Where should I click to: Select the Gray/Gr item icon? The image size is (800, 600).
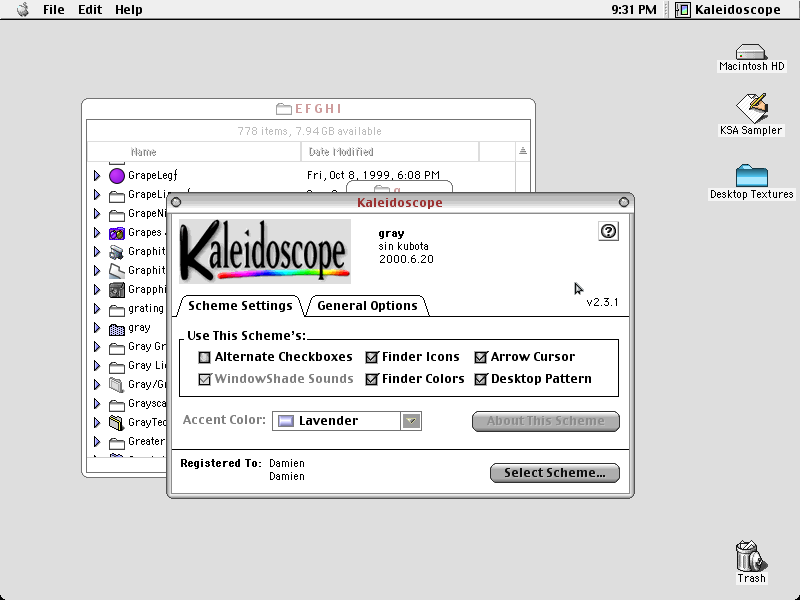point(117,385)
